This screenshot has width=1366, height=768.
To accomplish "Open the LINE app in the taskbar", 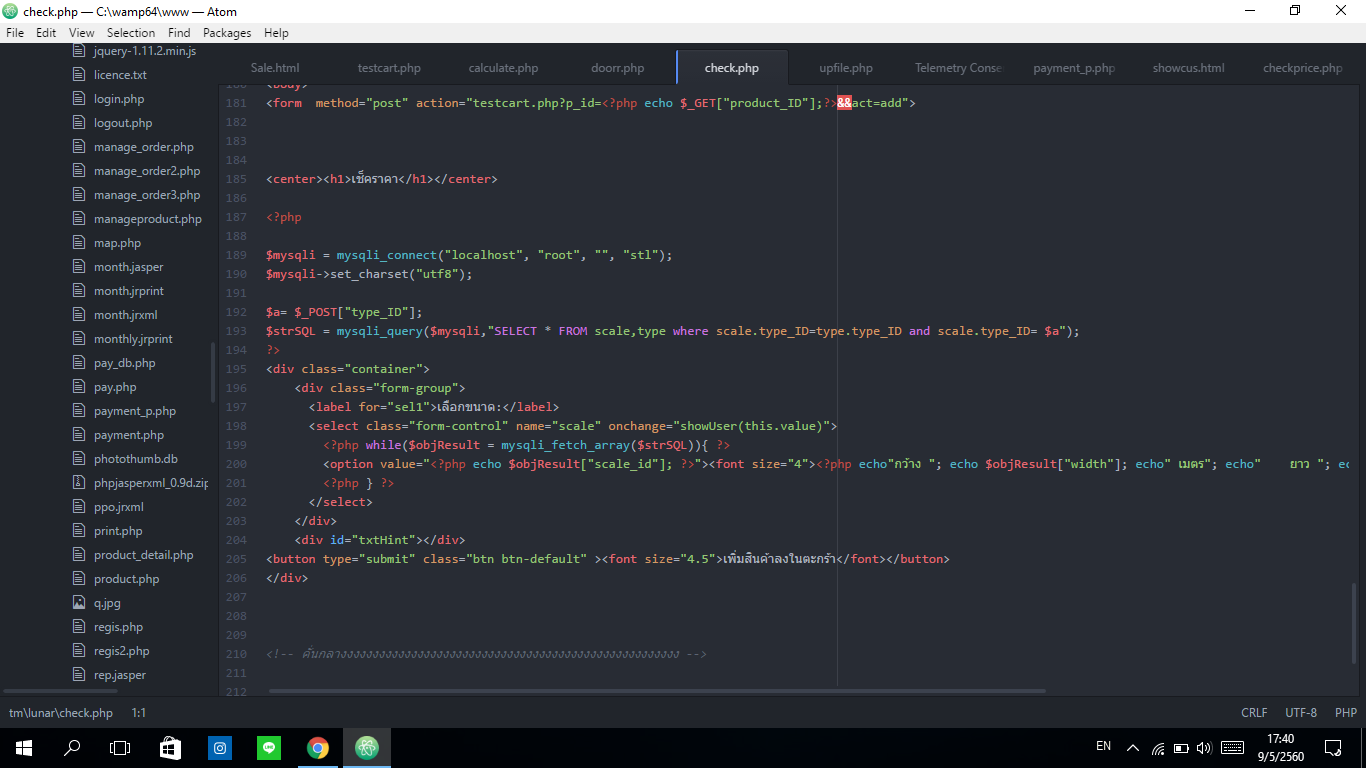I will coord(269,748).
